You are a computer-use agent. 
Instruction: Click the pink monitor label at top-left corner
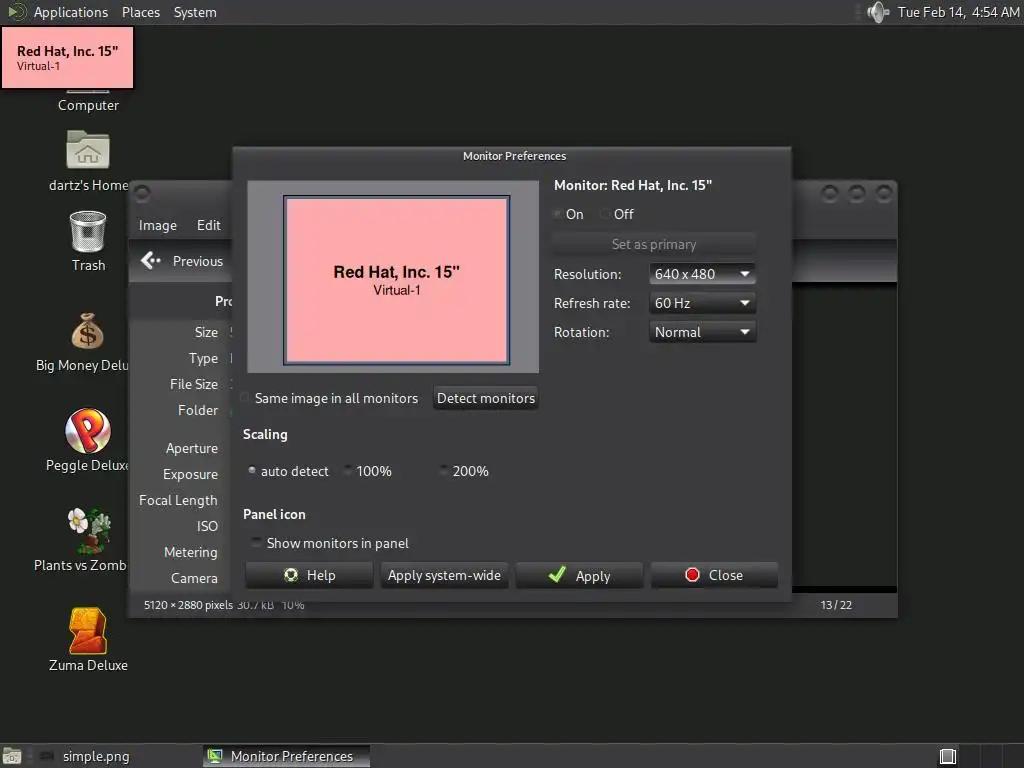[67, 57]
